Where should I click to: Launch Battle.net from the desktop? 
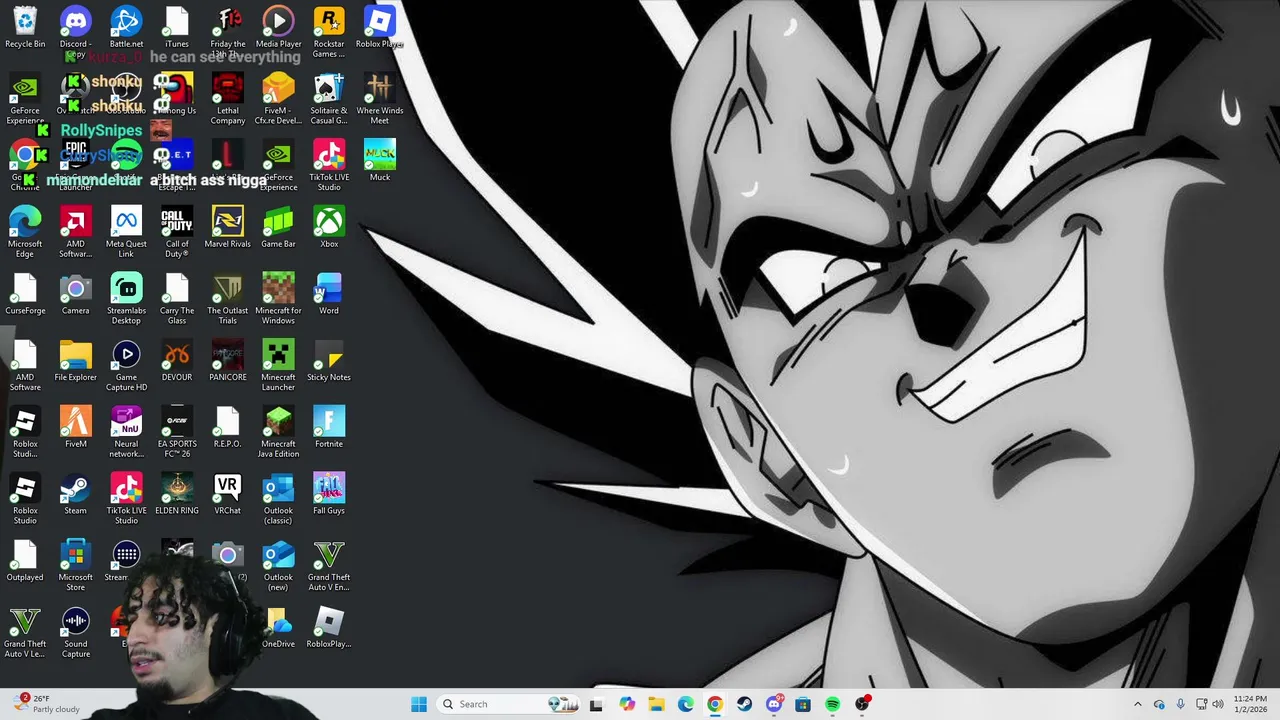[x=126, y=27]
